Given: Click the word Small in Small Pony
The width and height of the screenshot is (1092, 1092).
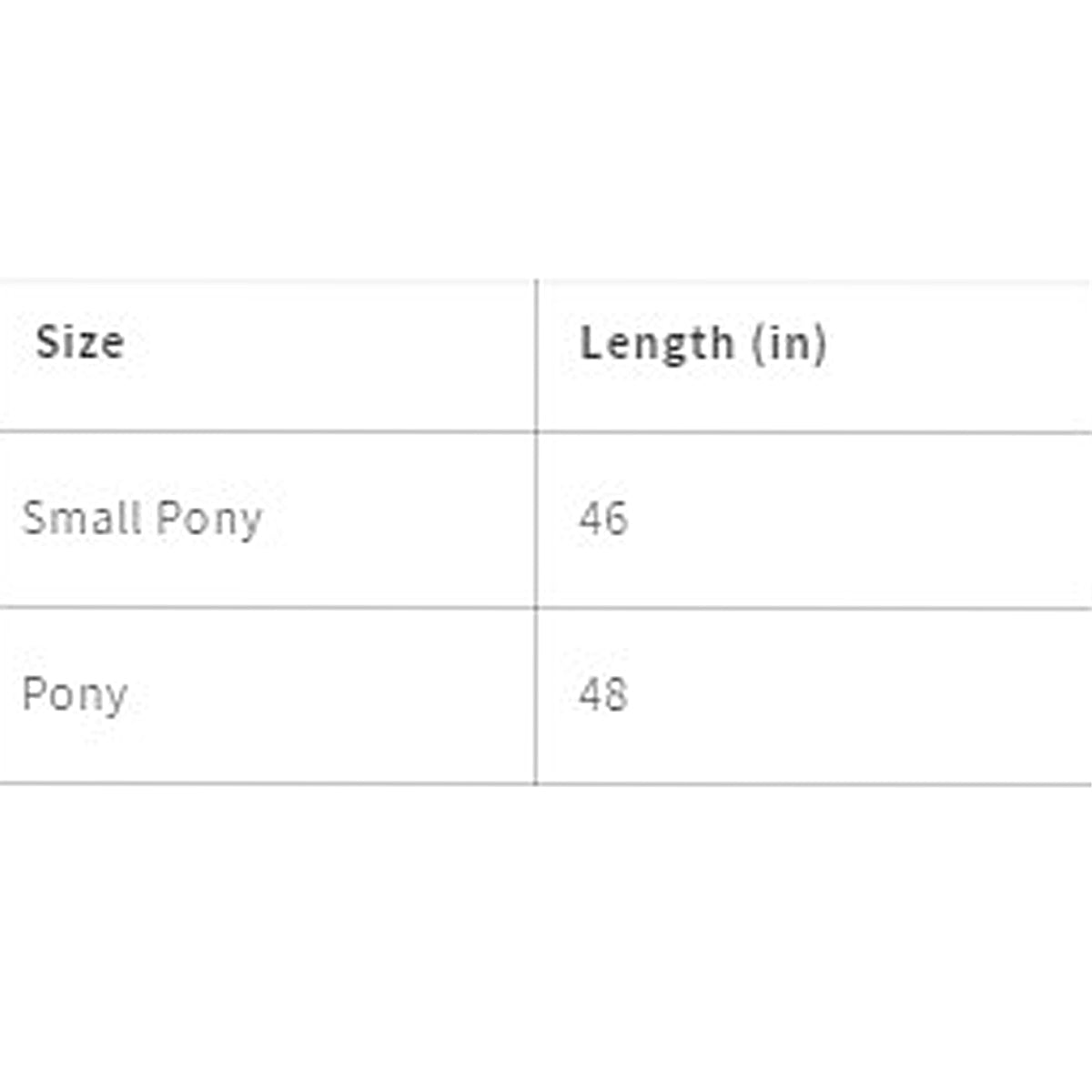Looking at the screenshot, I should (x=81, y=518).
